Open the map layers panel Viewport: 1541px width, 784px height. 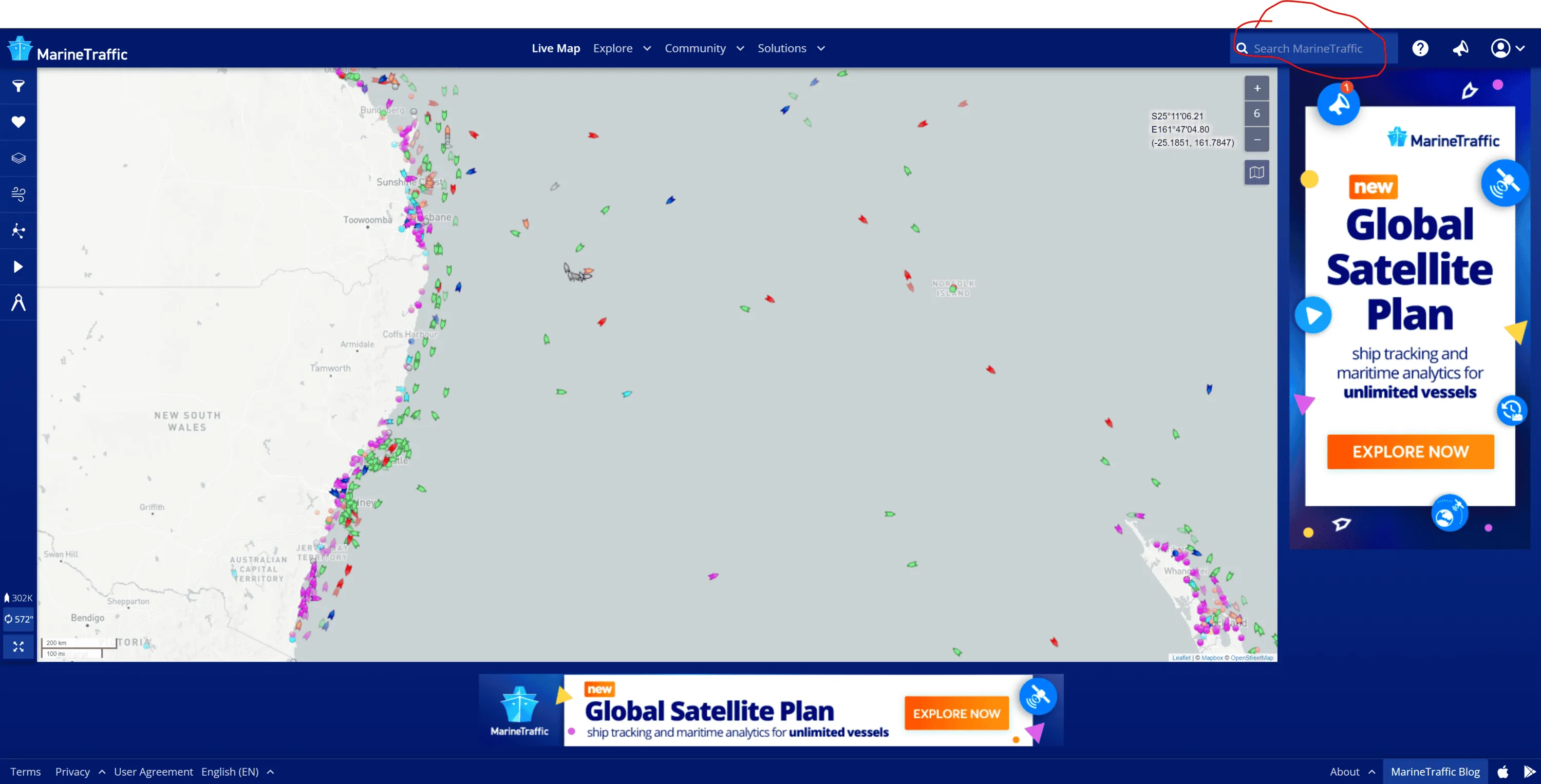[x=18, y=158]
